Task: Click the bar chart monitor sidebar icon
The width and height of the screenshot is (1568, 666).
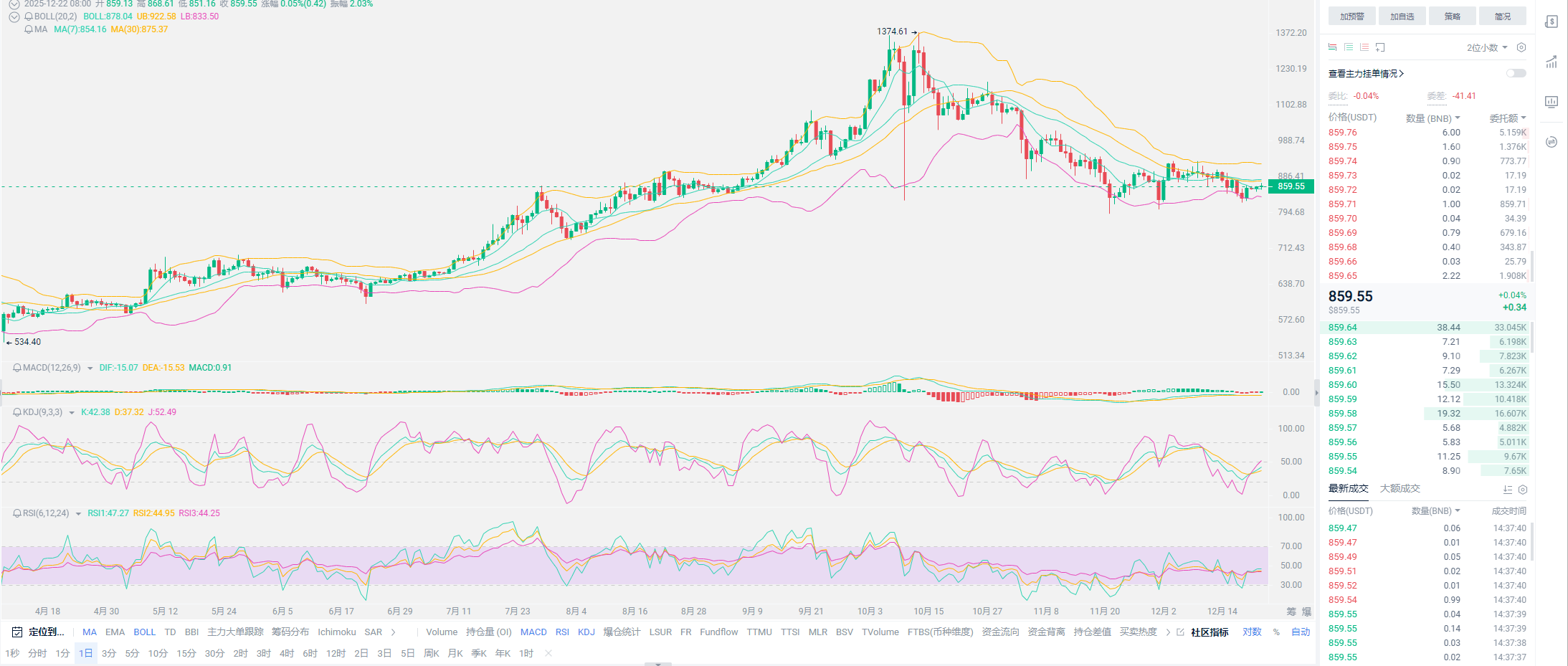Action: (1552, 102)
